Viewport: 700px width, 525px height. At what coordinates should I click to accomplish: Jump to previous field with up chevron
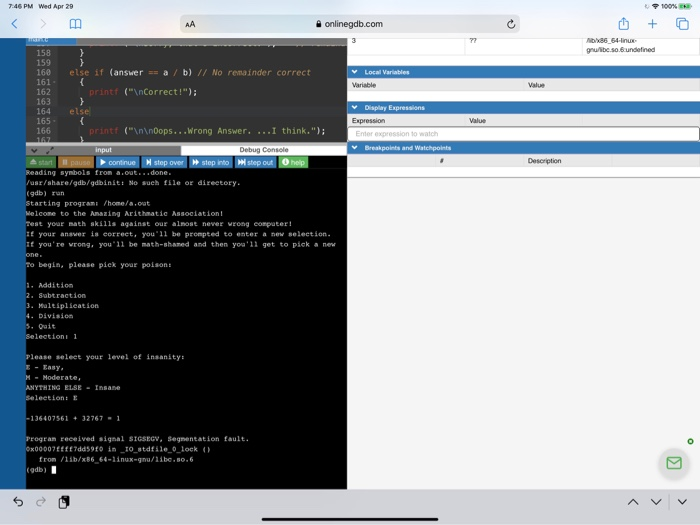tap(633, 502)
